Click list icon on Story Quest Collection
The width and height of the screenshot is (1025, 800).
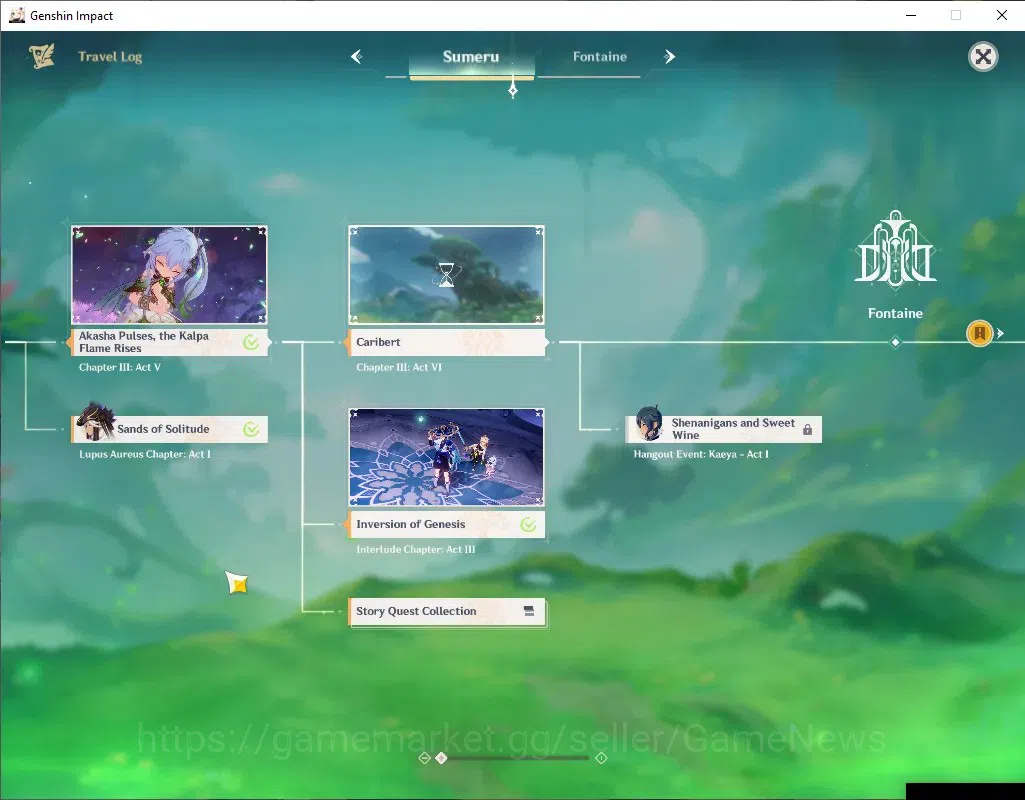529,611
